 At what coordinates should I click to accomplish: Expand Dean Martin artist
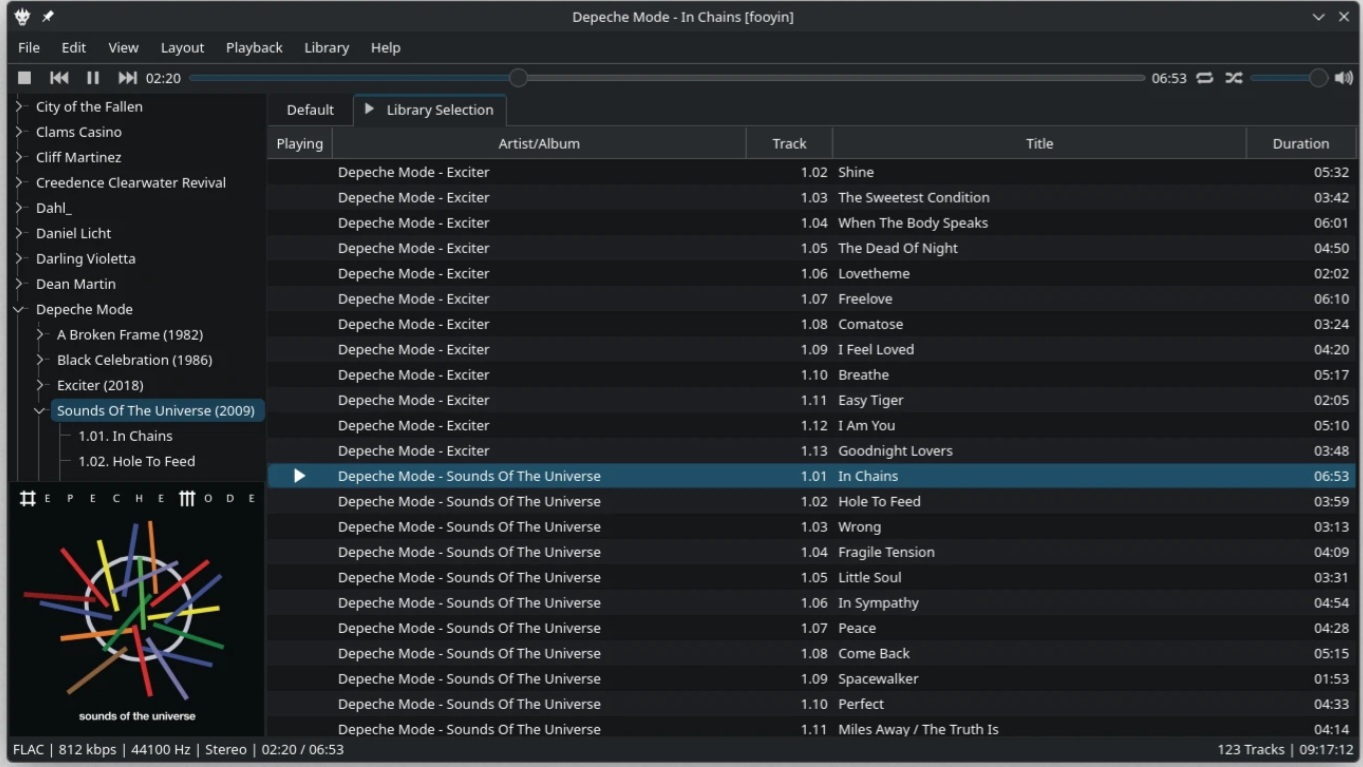click(19, 284)
